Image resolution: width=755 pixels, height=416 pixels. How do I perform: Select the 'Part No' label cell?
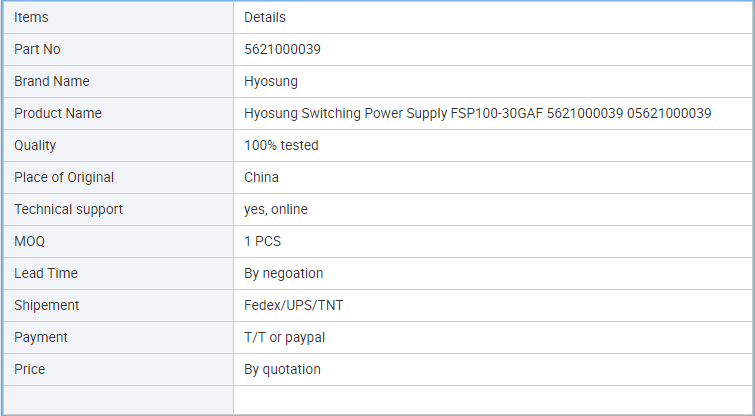tap(38, 49)
